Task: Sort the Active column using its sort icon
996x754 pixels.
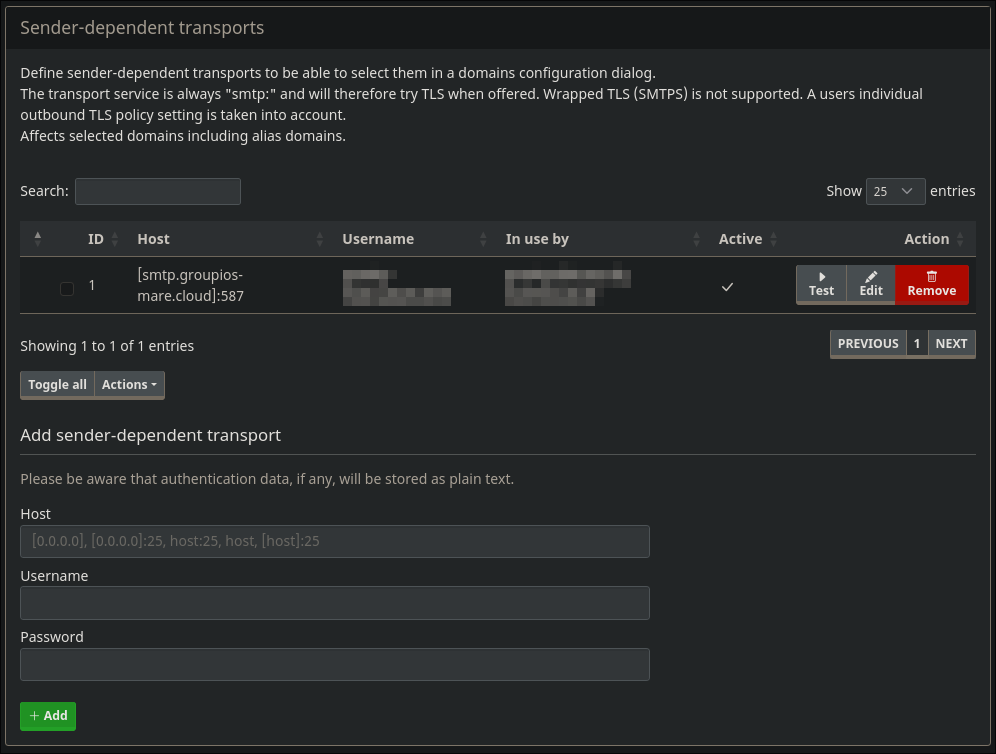Action: [x=773, y=239]
